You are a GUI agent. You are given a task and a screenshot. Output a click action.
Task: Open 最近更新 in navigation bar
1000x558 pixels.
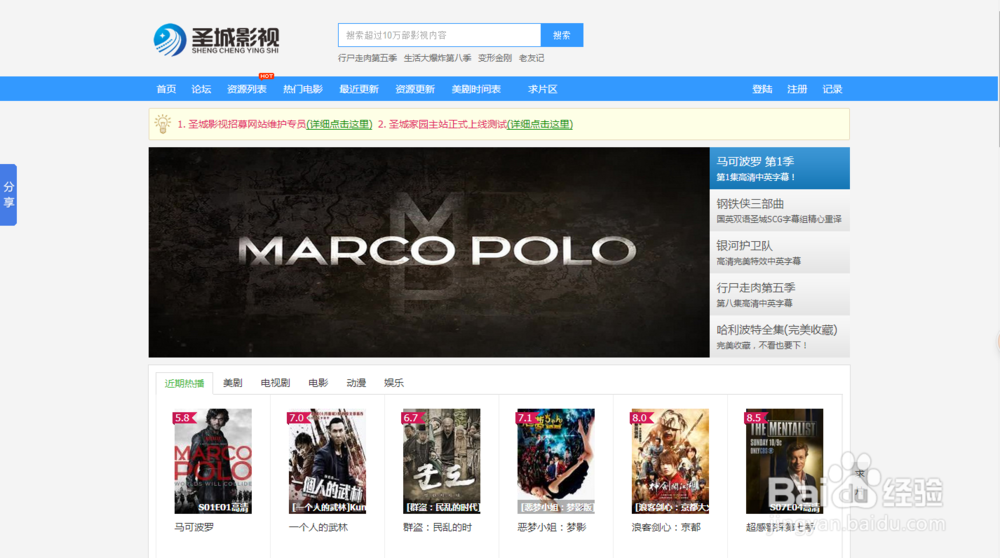pos(359,89)
